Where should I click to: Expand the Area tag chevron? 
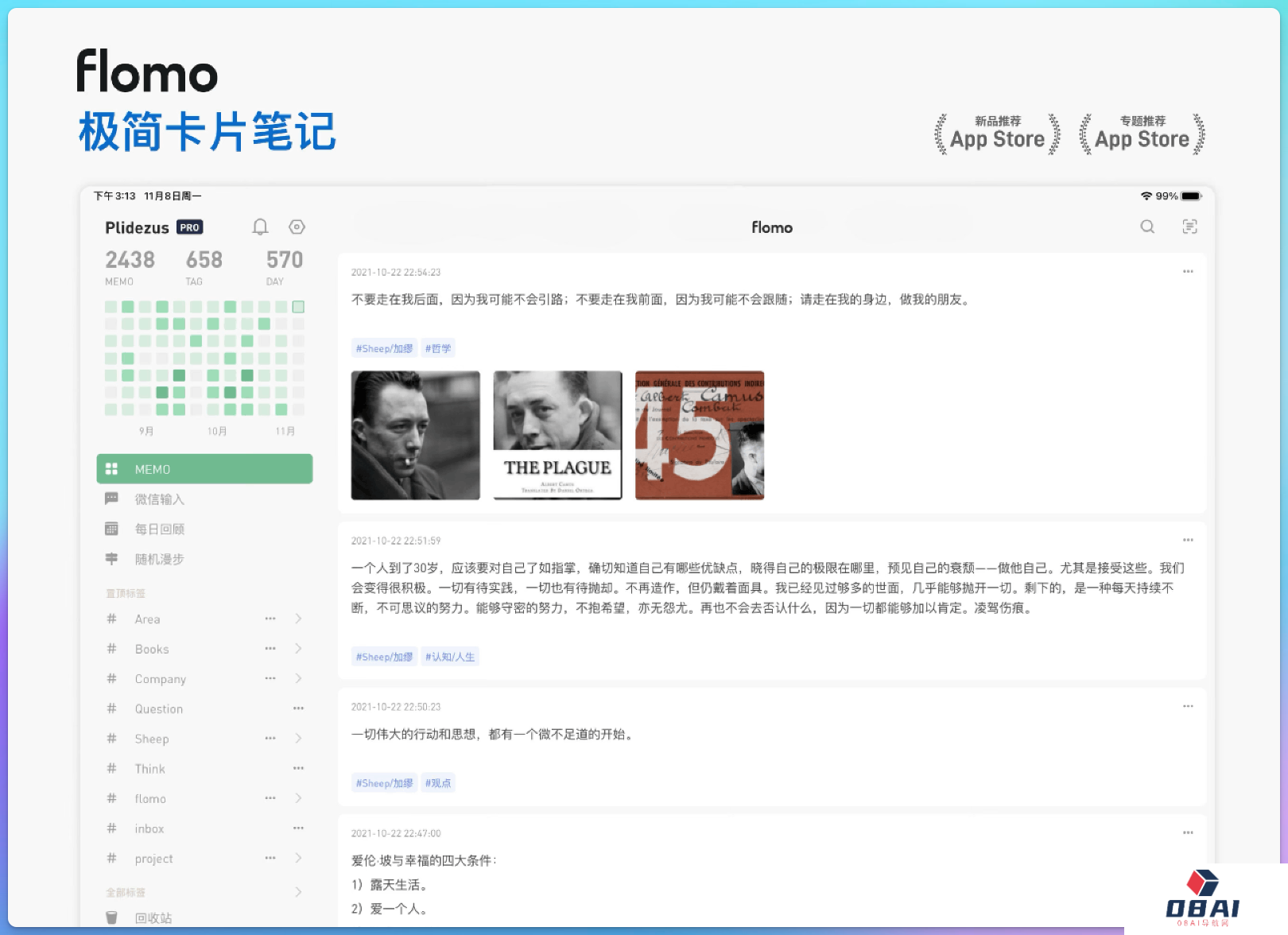point(298,619)
